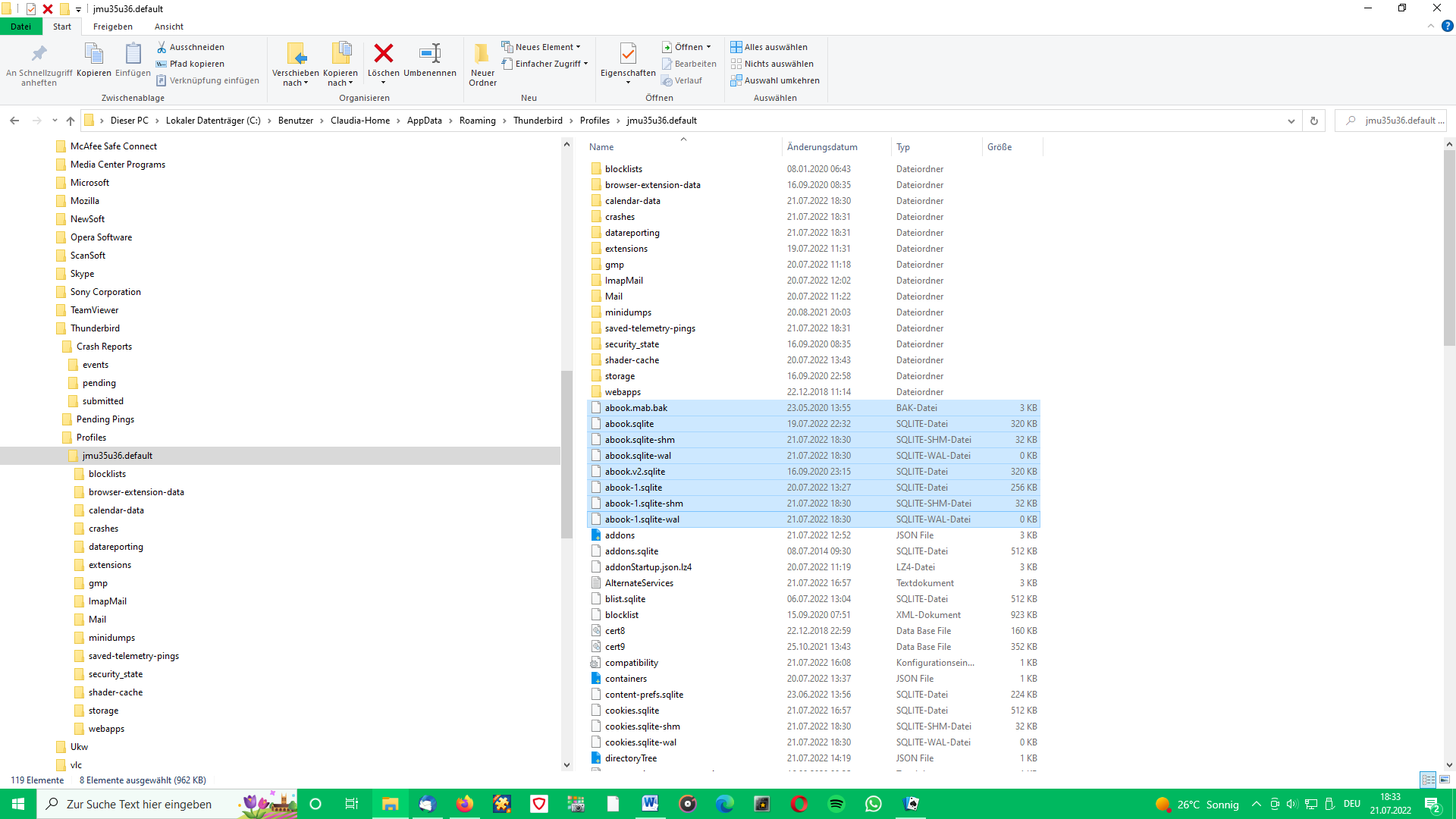Switch to details view toggle
The width and height of the screenshot is (1456, 819).
pyautogui.click(x=1428, y=780)
